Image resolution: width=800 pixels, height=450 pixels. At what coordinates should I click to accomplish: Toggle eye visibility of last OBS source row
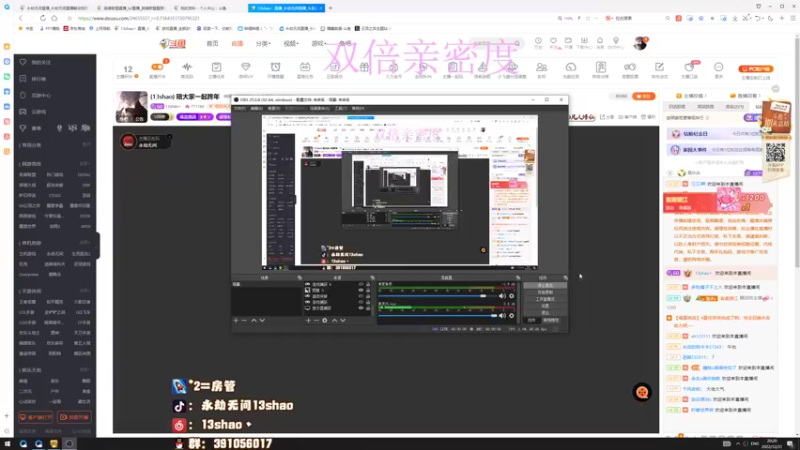click(x=361, y=308)
